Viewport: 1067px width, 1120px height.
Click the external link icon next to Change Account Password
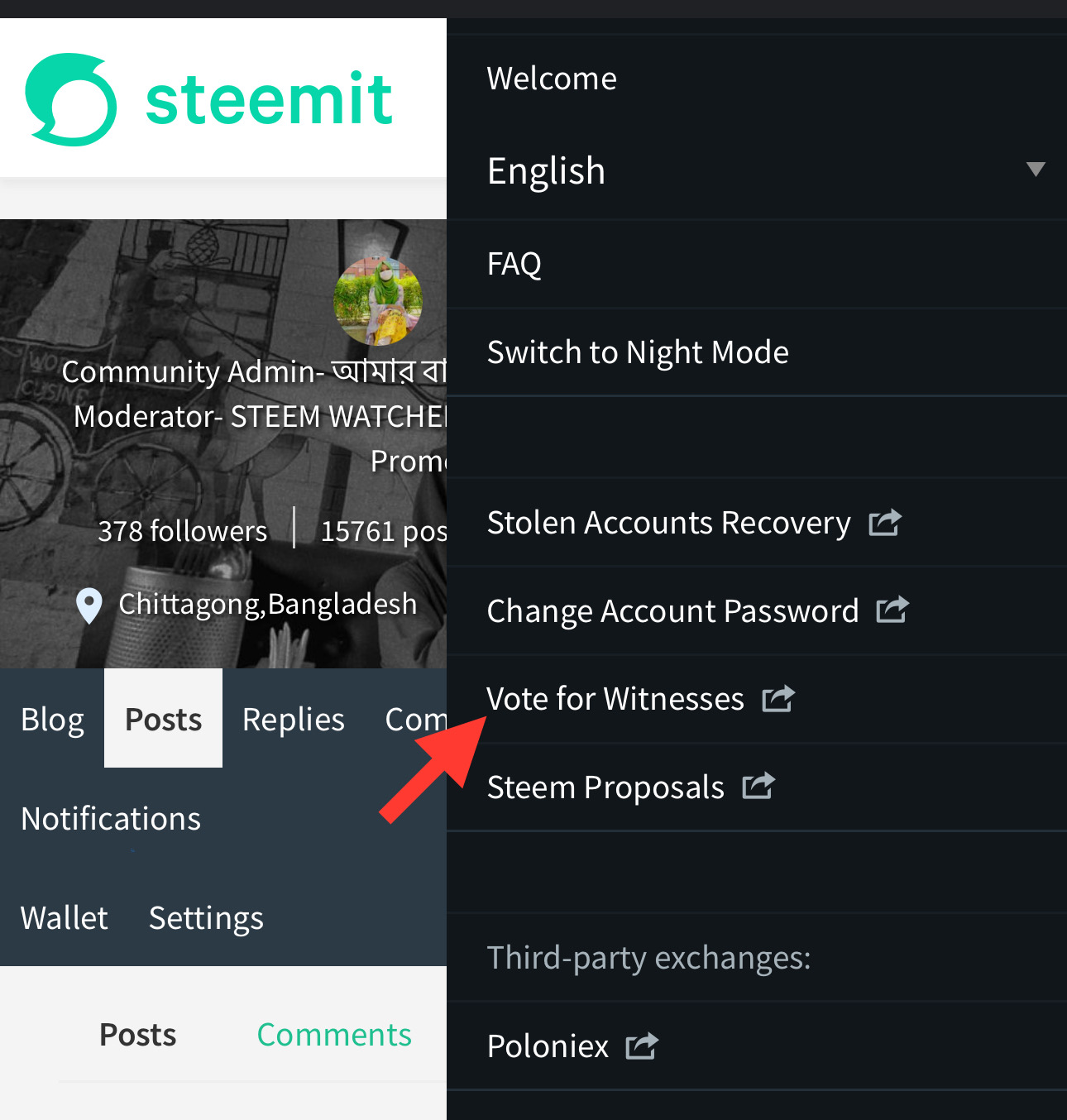892,610
